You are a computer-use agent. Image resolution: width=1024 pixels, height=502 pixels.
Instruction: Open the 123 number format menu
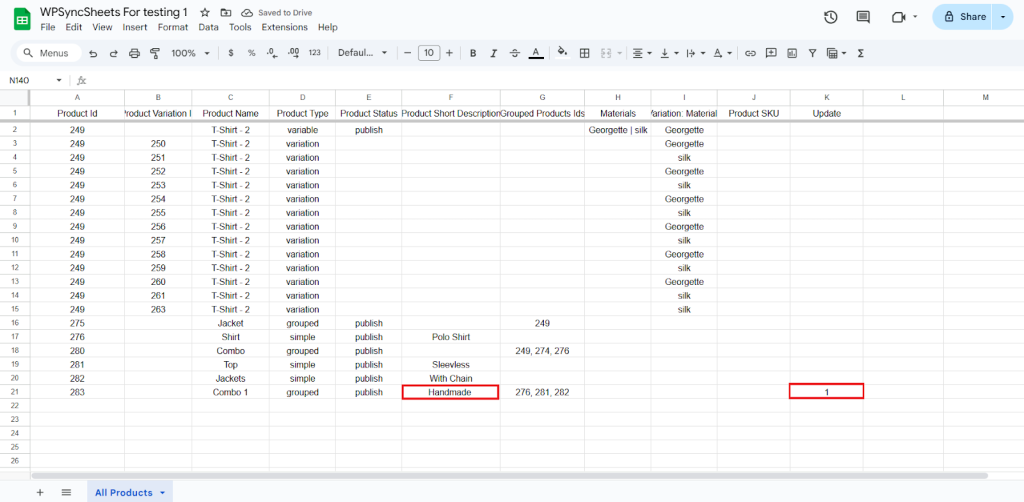pyautogui.click(x=315, y=53)
